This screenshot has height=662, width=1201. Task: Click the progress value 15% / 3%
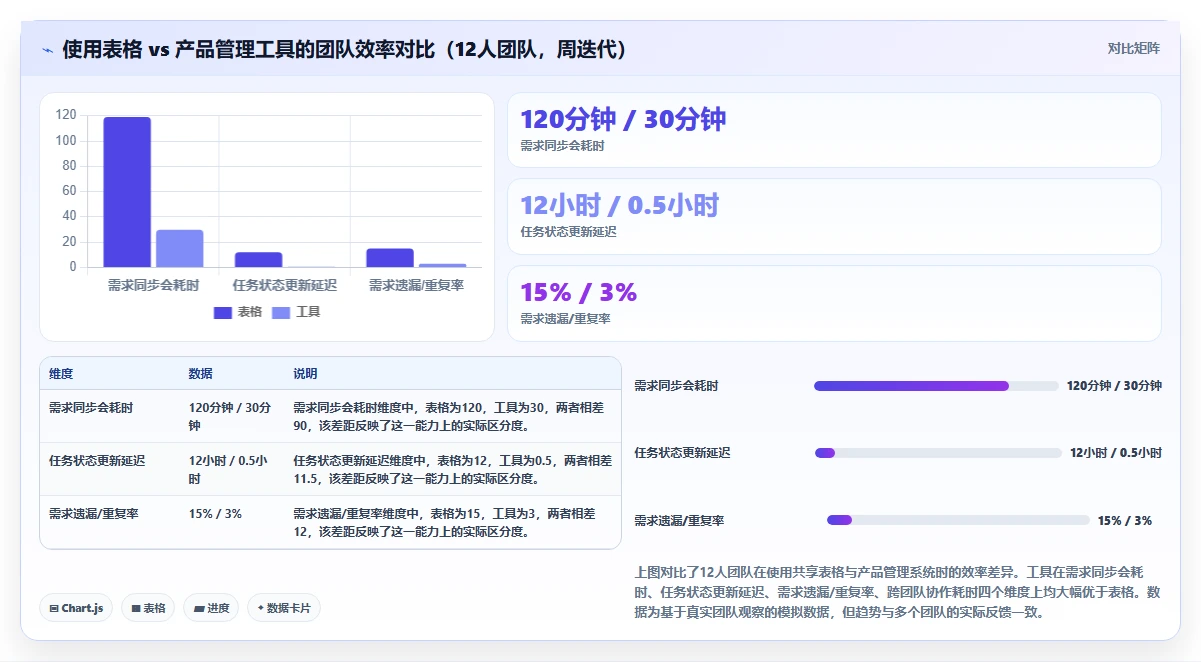click(x=1125, y=521)
